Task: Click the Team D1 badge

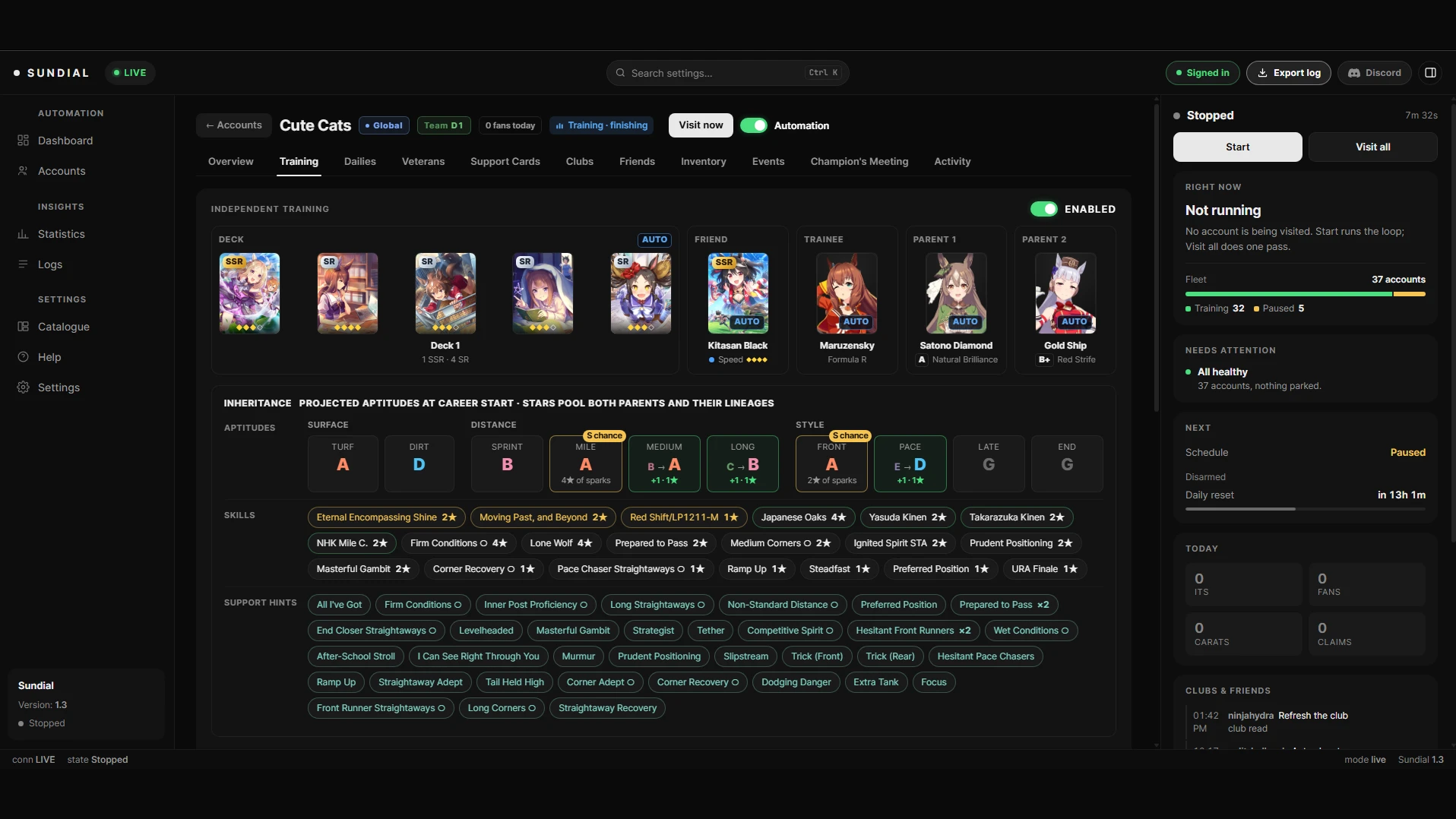Action: tap(444, 125)
